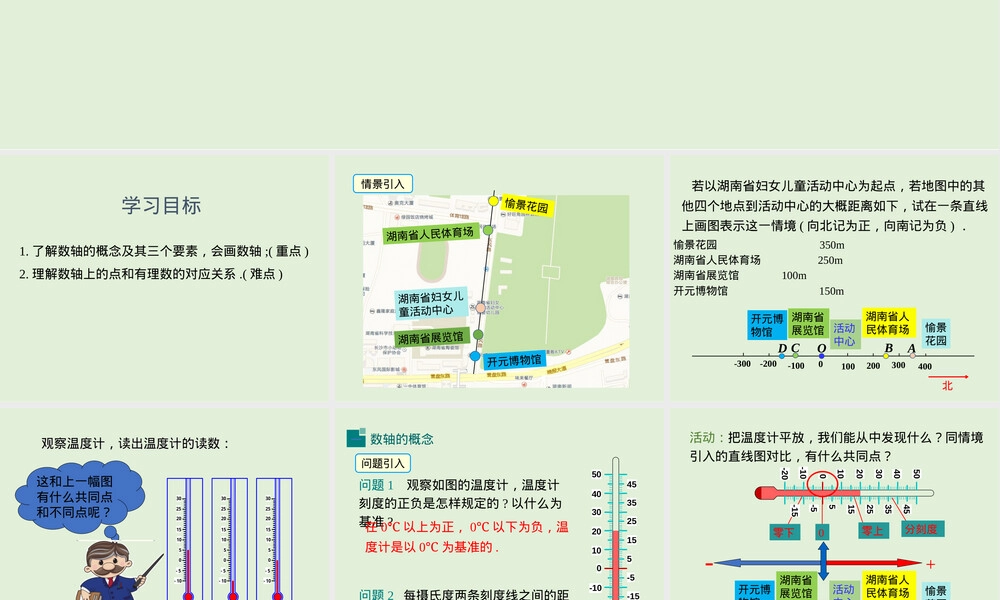Click the blue 开元博物馆 label on the map

pos(514,360)
